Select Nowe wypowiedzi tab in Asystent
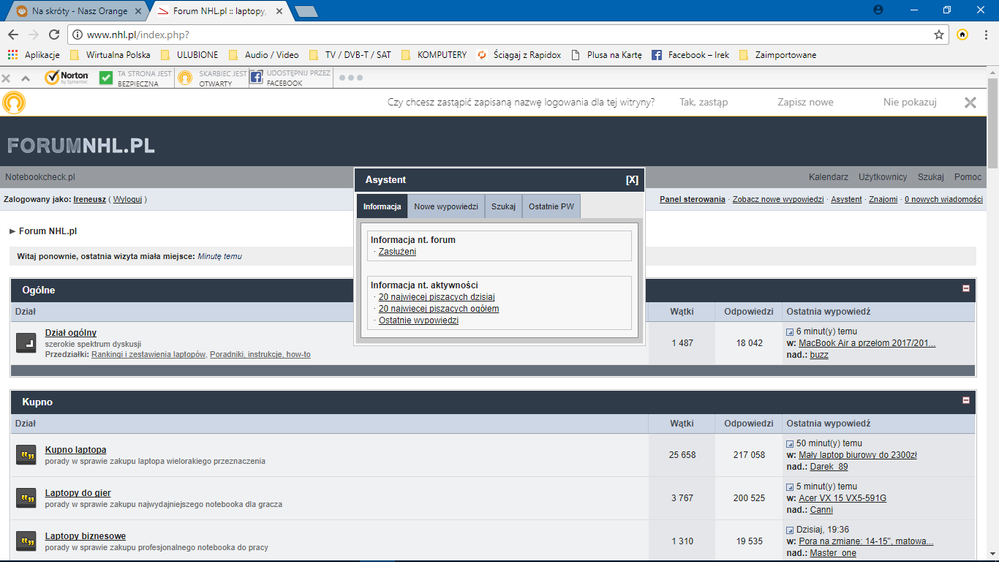 click(x=446, y=206)
